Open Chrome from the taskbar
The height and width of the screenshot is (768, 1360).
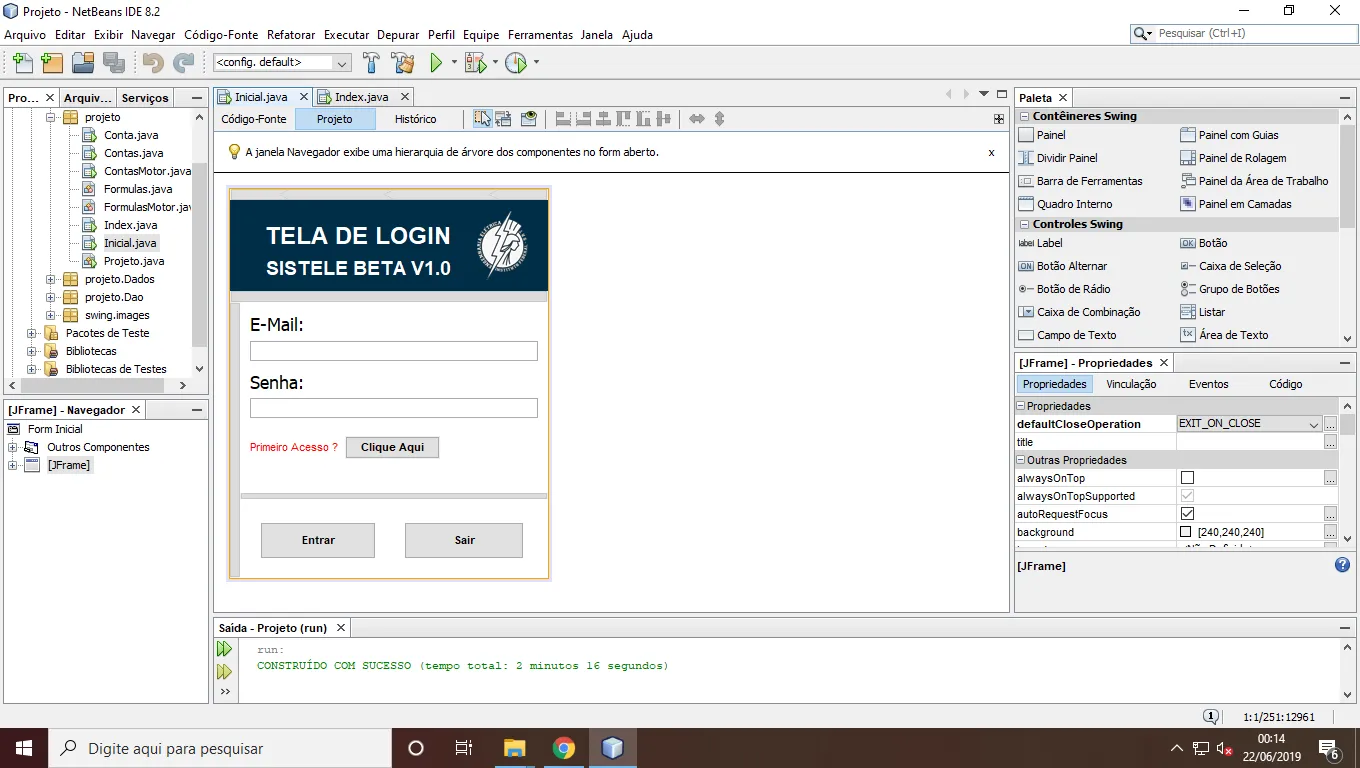pos(564,748)
